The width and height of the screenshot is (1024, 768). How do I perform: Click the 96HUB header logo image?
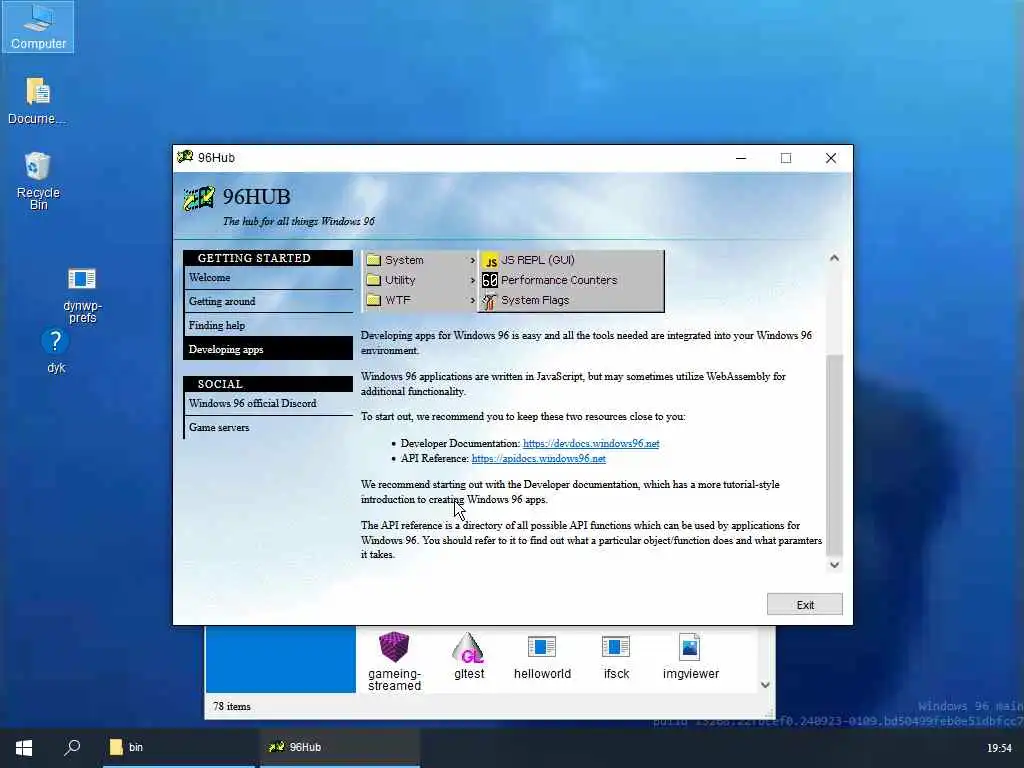pos(199,199)
